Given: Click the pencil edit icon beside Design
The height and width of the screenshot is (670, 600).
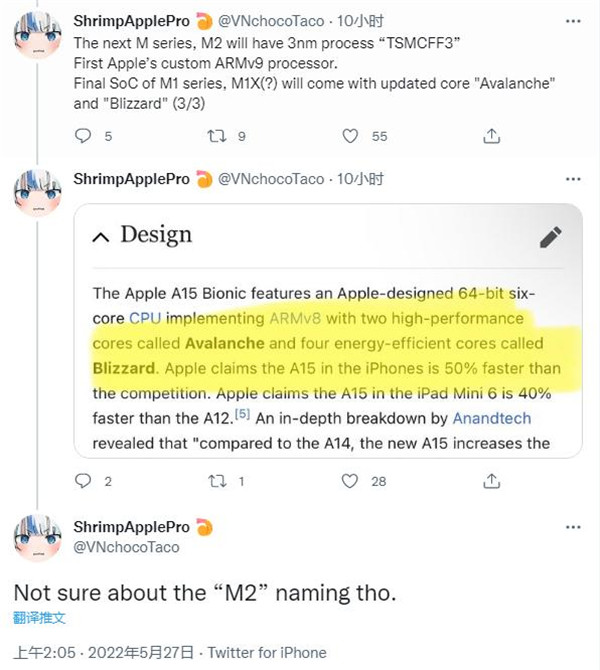Looking at the screenshot, I should (x=550, y=236).
